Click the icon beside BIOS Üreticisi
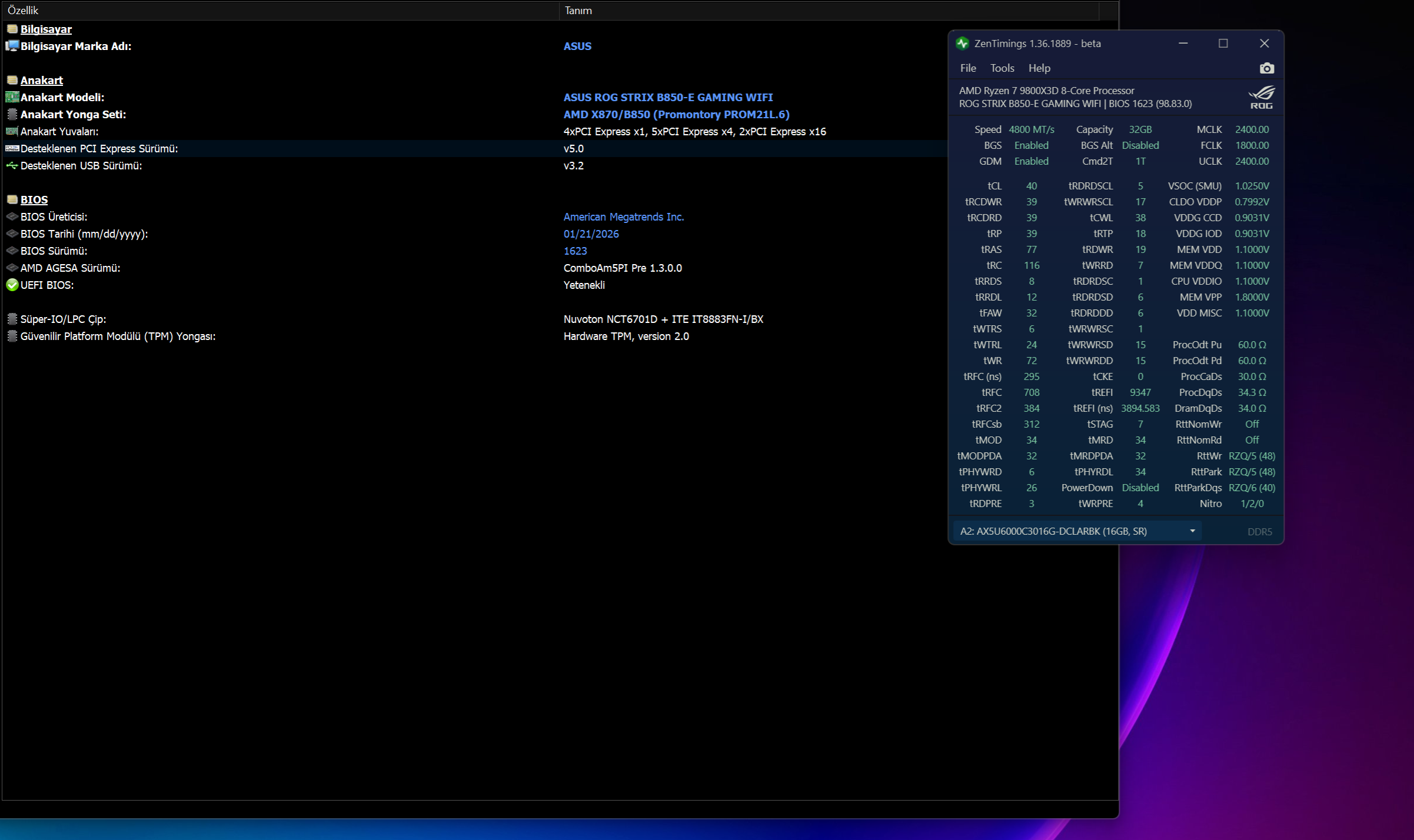This screenshot has height=840, width=1414. [12, 216]
